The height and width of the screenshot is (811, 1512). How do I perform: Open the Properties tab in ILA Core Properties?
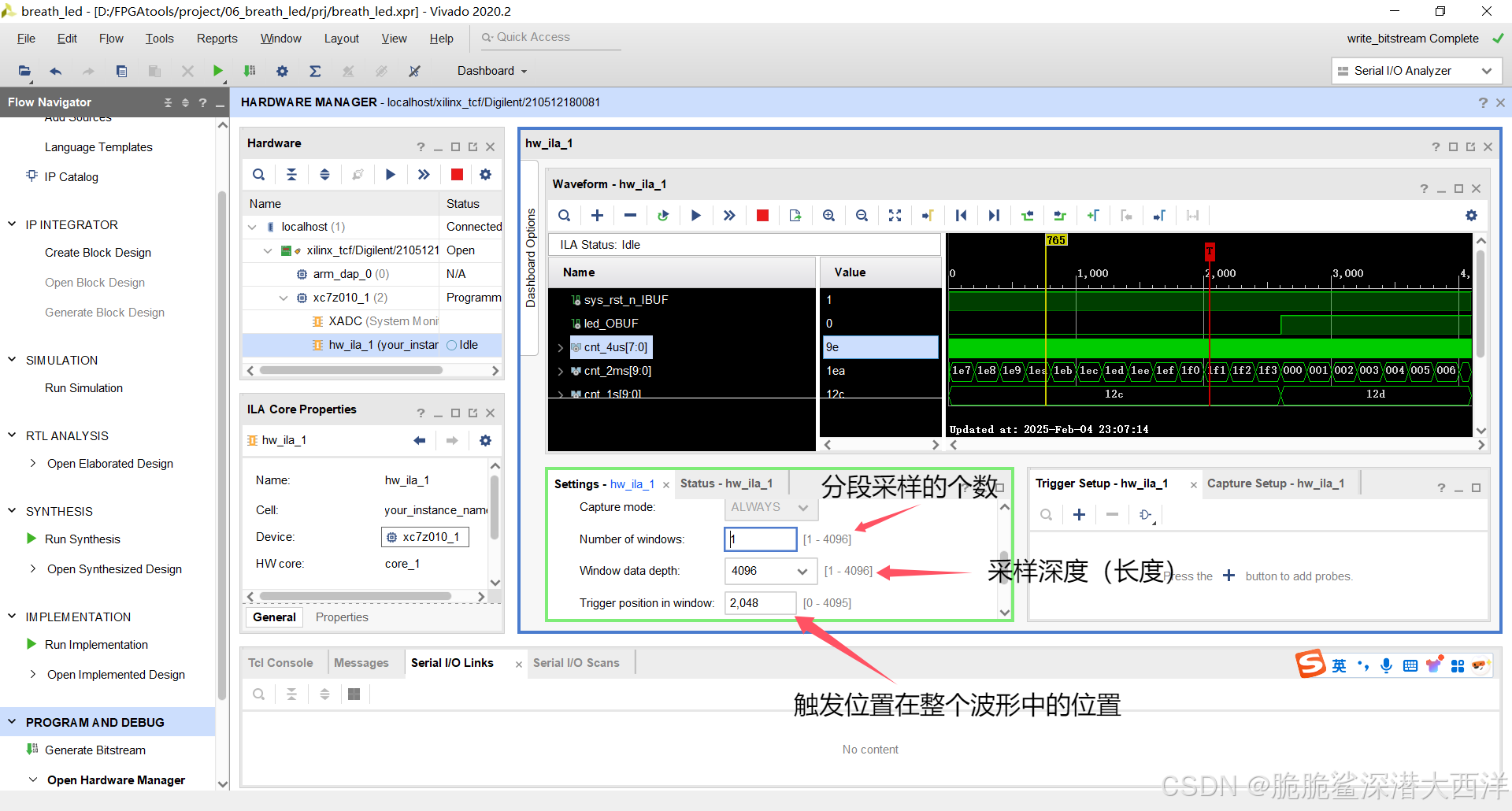coord(342,617)
